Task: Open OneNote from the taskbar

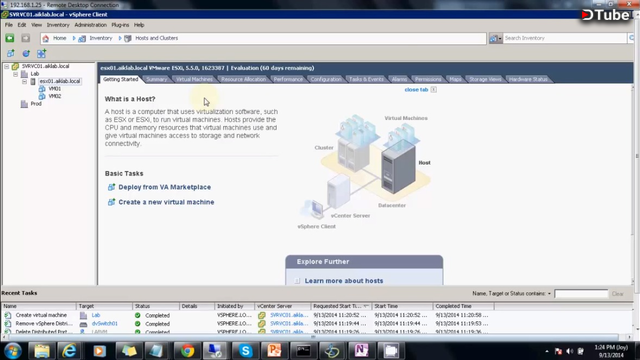Action: coord(361,351)
